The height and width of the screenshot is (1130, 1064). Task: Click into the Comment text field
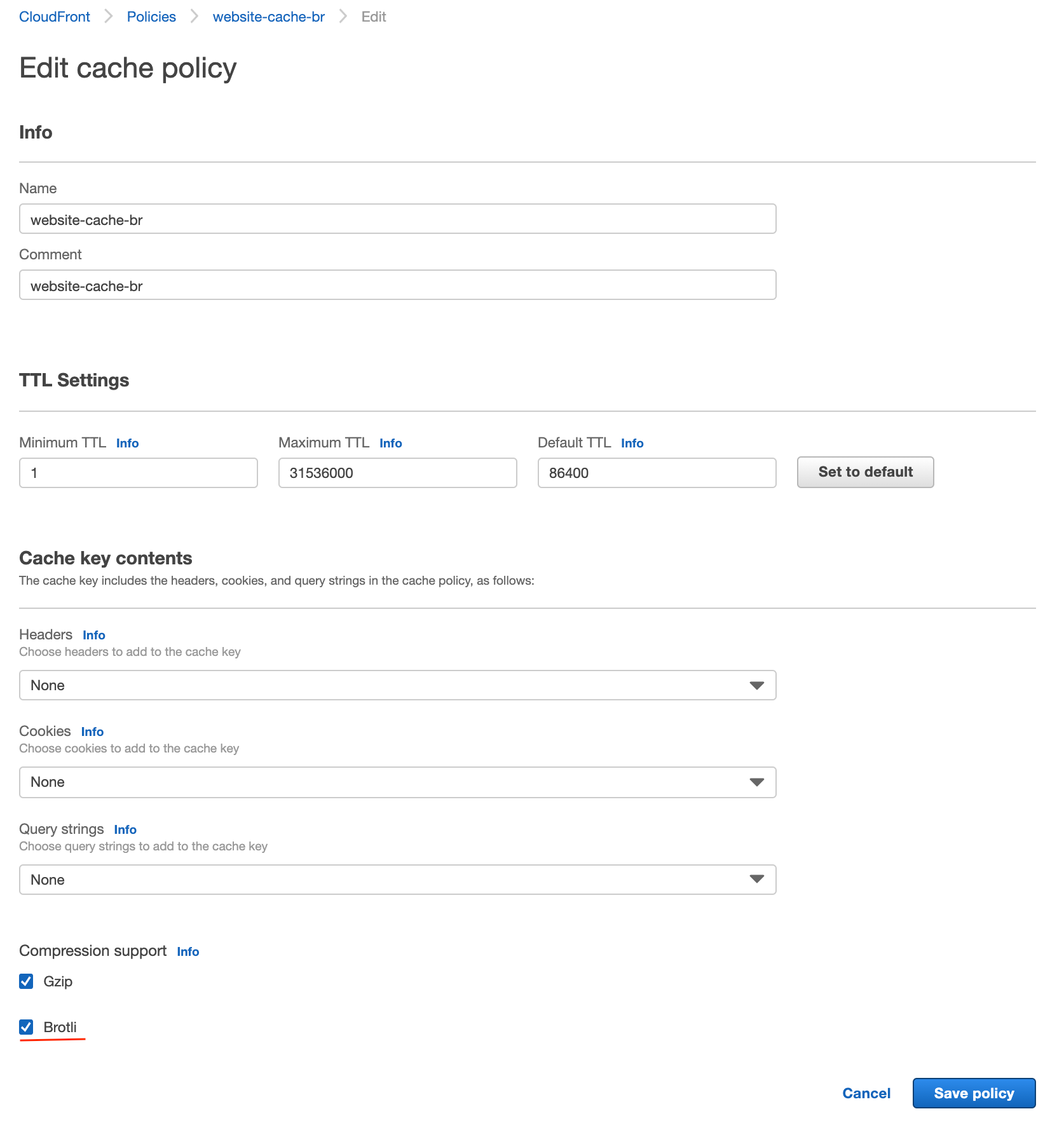(x=397, y=285)
